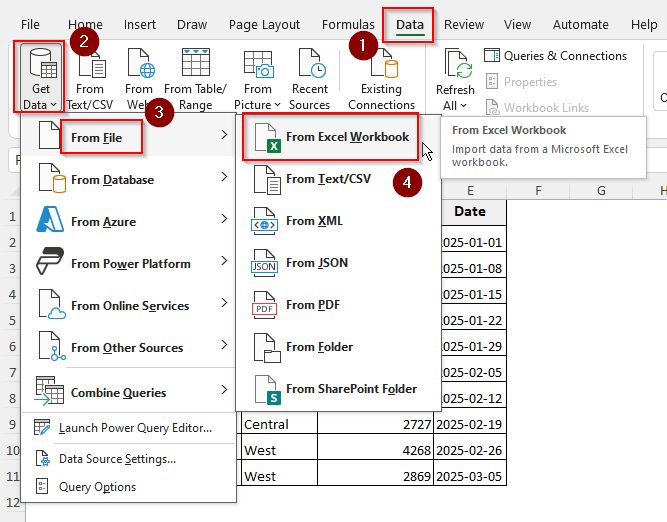Open Query Options

click(x=129, y=487)
